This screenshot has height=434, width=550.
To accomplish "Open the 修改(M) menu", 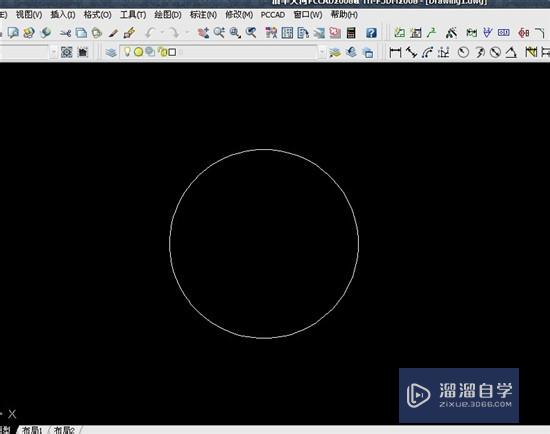I will [239, 15].
